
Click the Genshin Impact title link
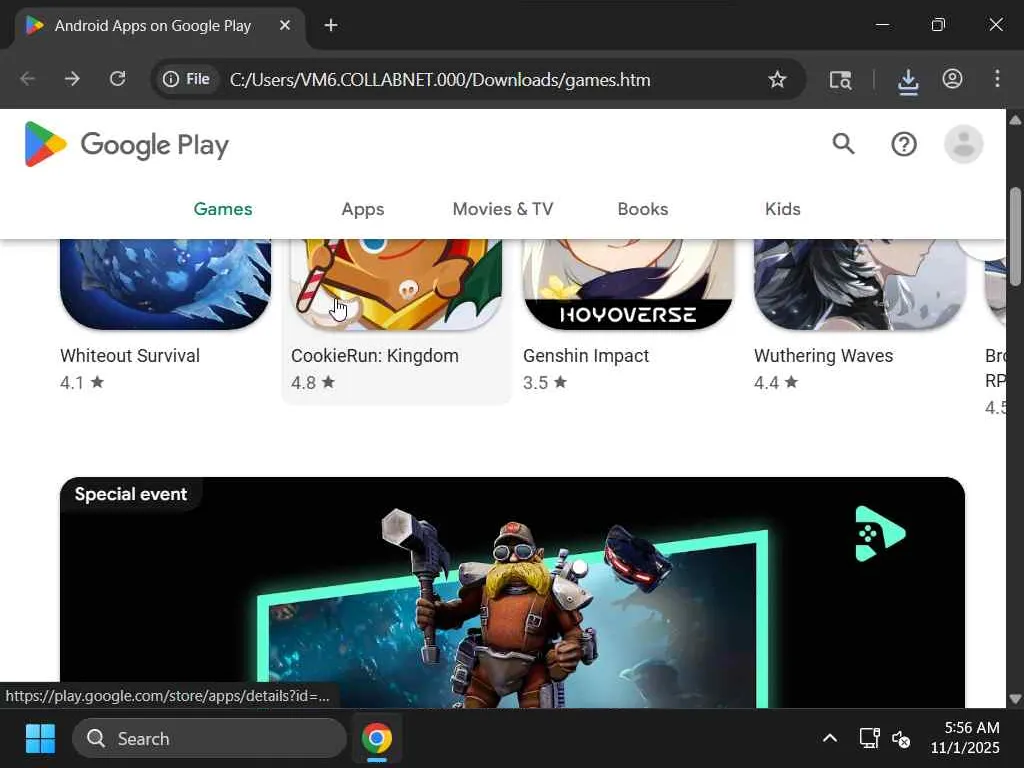pos(586,356)
